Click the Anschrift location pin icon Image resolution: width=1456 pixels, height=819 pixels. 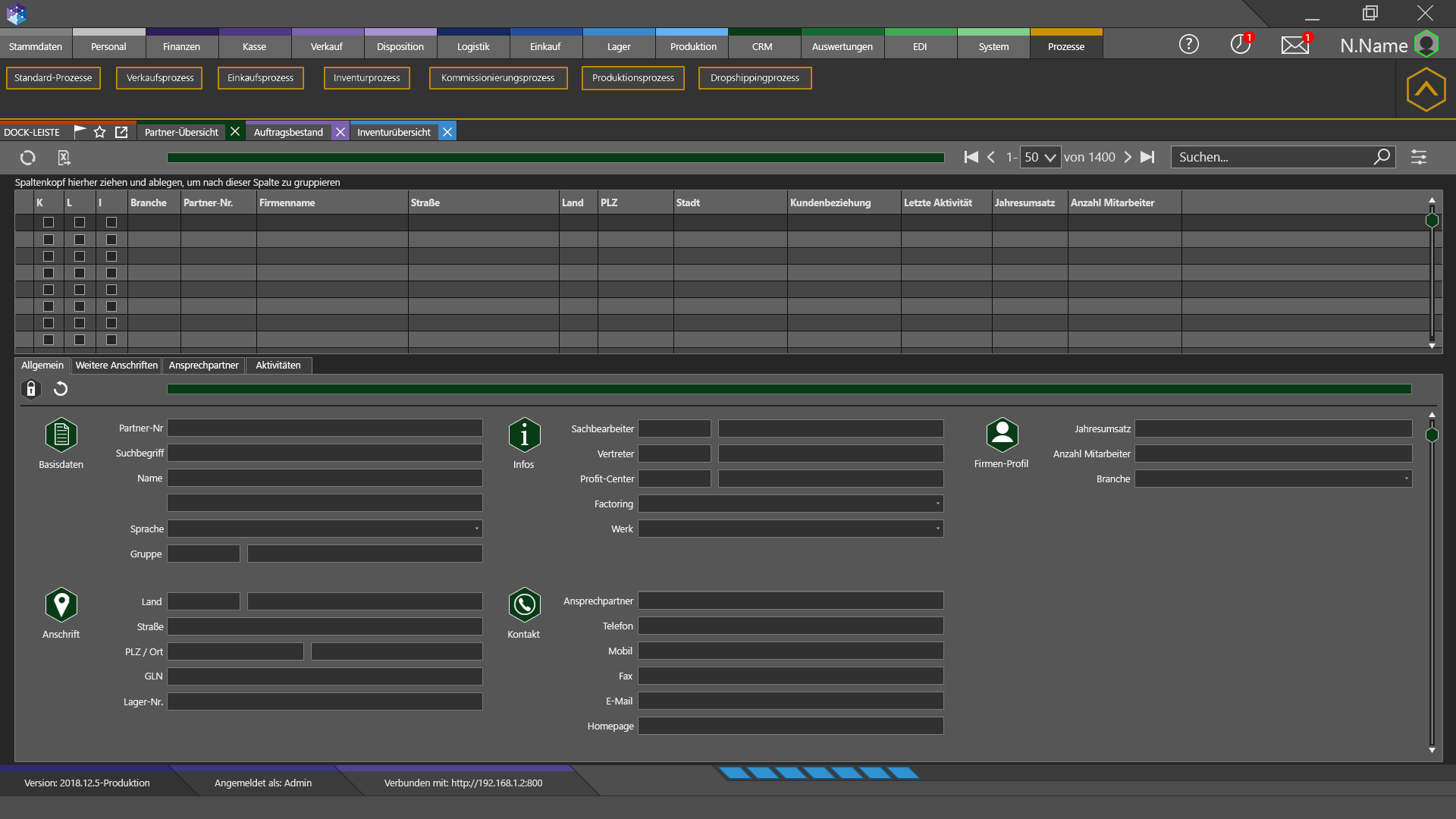tap(61, 605)
